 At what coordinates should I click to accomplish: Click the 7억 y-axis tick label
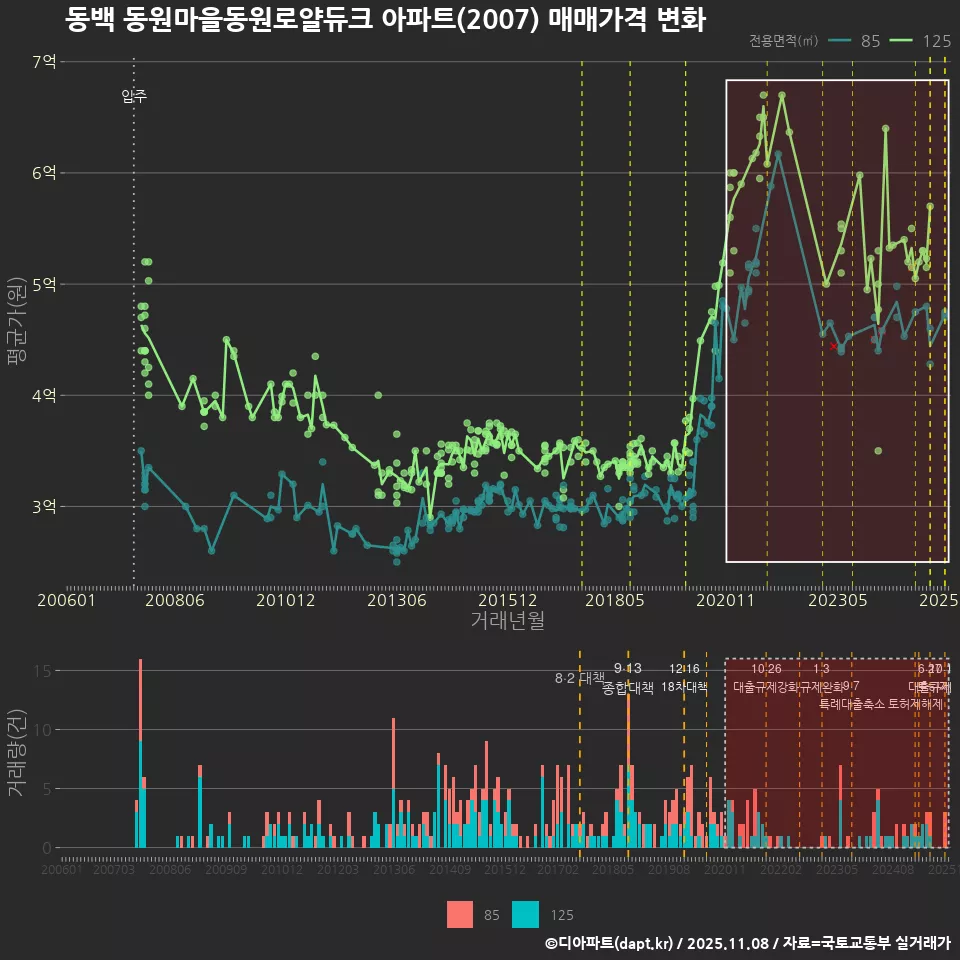point(44,62)
